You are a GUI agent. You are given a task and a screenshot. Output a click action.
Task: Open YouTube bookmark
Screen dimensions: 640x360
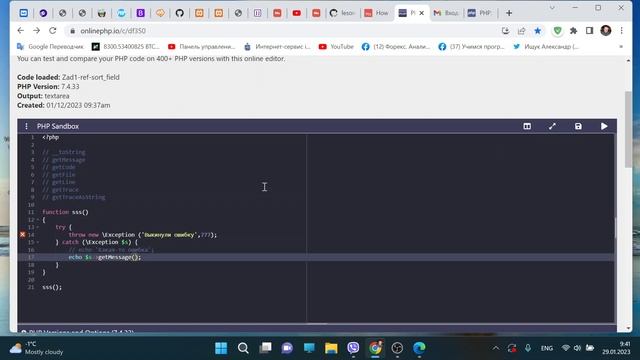[336, 47]
